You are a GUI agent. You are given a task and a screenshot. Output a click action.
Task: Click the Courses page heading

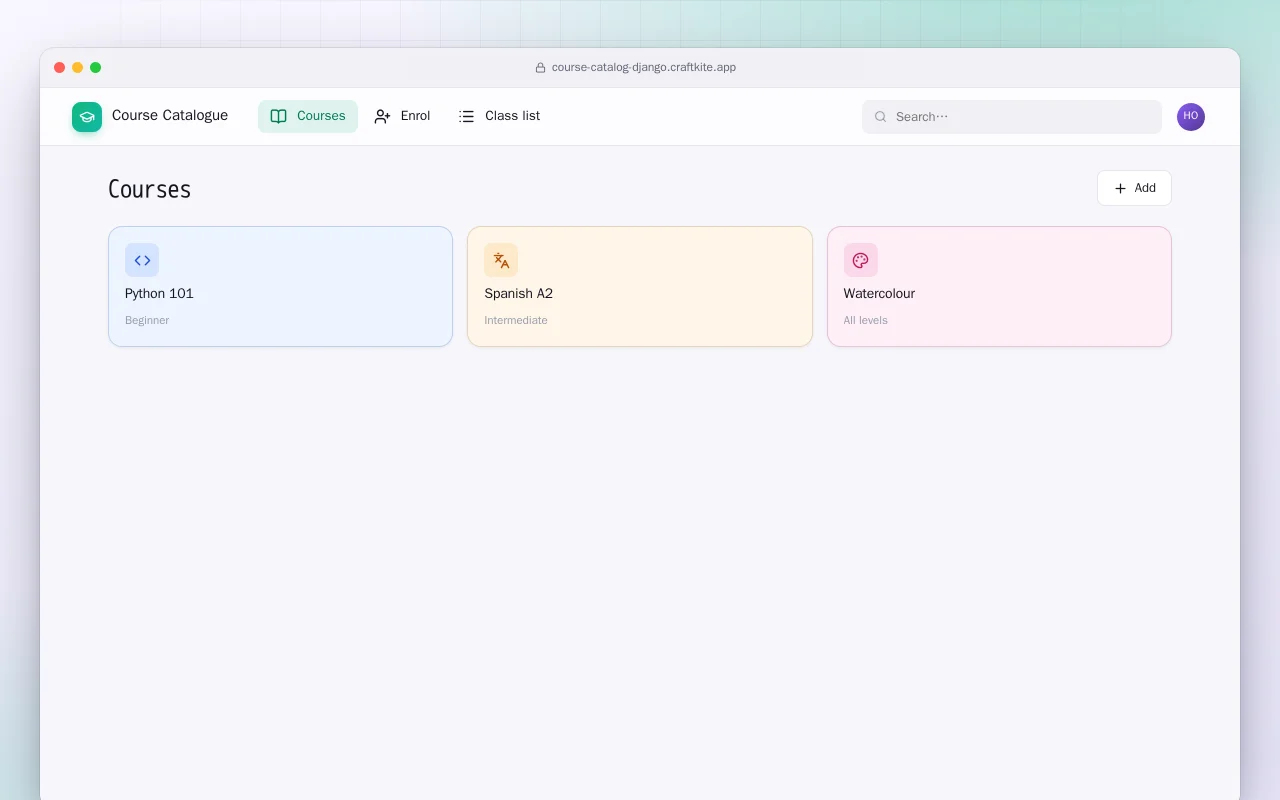coord(150,189)
